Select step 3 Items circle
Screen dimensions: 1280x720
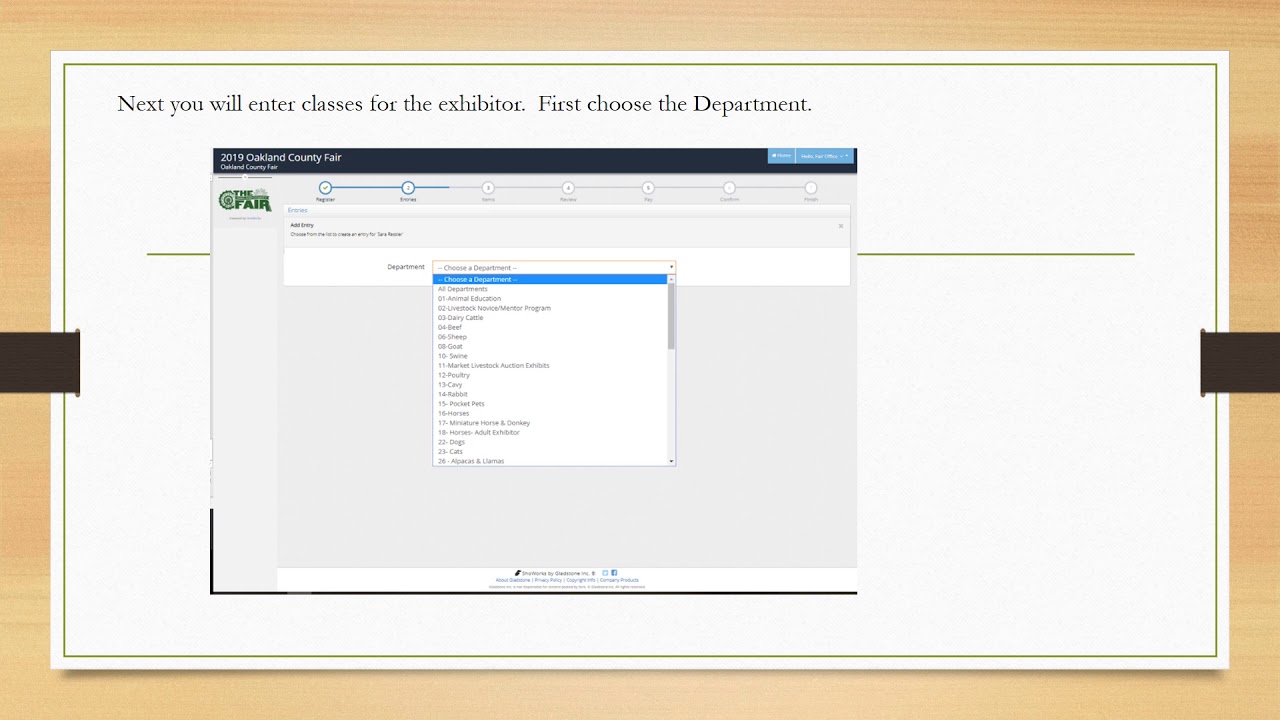click(x=488, y=188)
